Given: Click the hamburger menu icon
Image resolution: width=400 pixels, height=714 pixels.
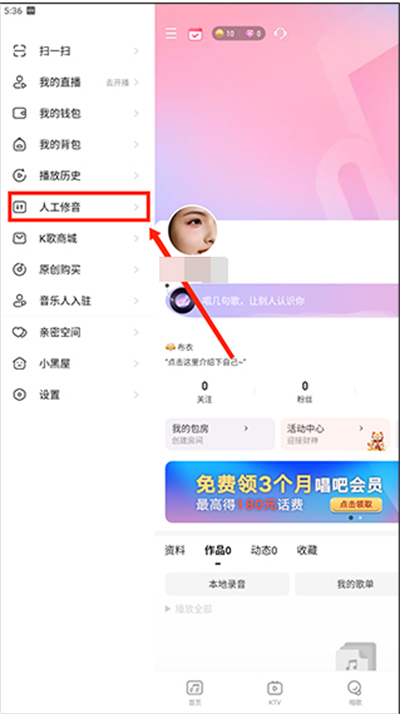Looking at the screenshot, I should [171, 34].
